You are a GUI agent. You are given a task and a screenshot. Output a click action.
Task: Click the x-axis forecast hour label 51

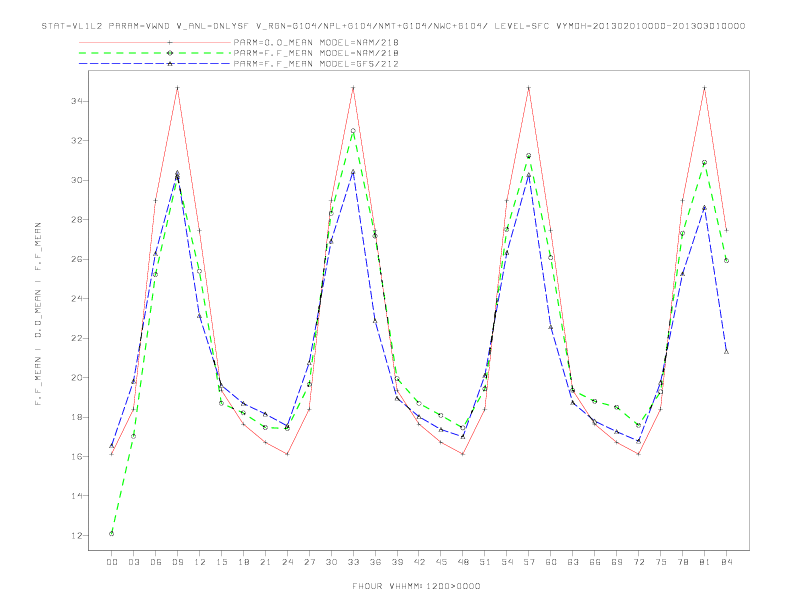(x=485, y=562)
